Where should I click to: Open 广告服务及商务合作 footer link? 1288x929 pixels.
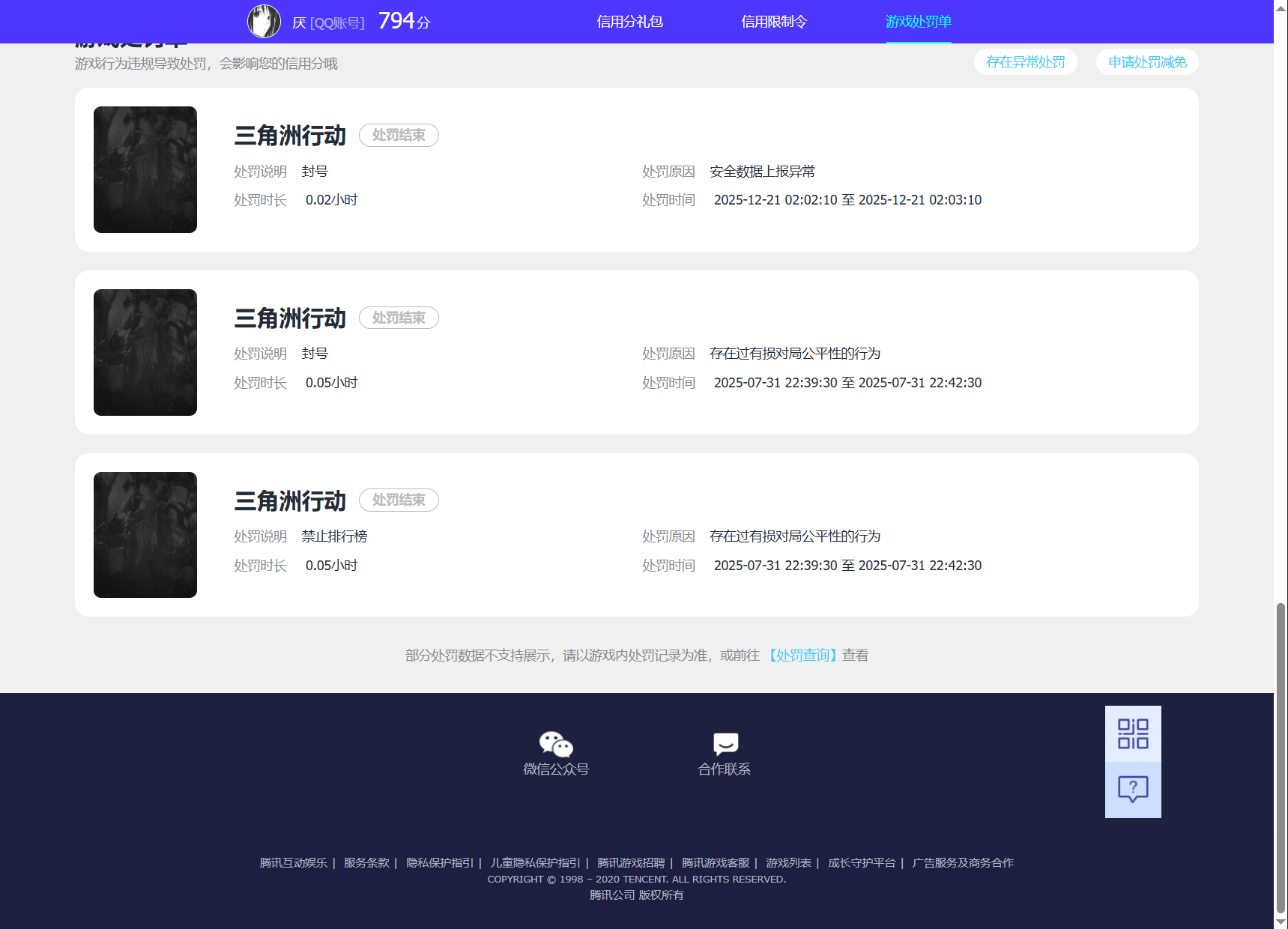tap(963, 863)
